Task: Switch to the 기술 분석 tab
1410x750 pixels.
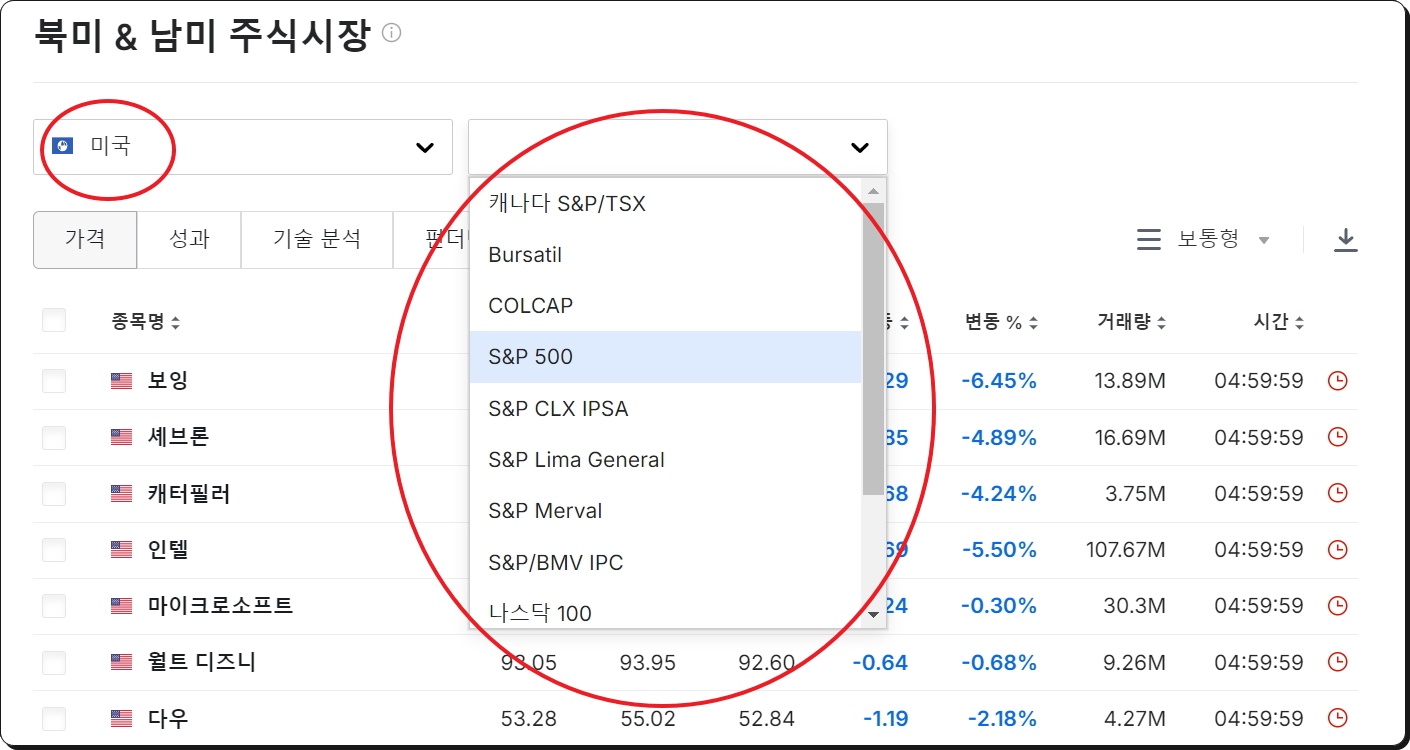Action: tap(317, 240)
